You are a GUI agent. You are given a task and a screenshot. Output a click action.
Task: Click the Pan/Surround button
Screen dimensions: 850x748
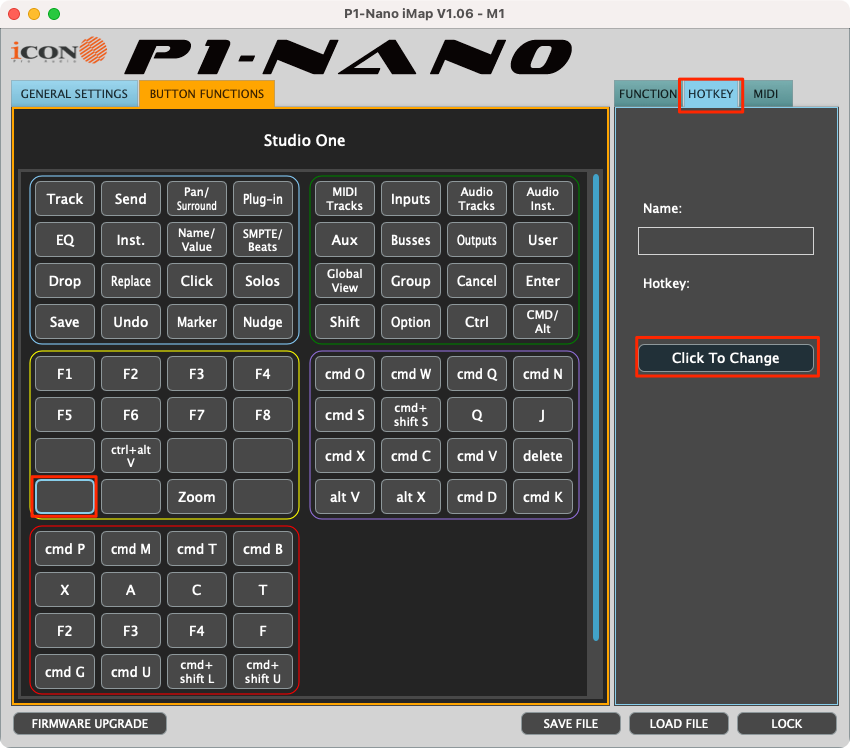pyautogui.click(x=197, y=199)
